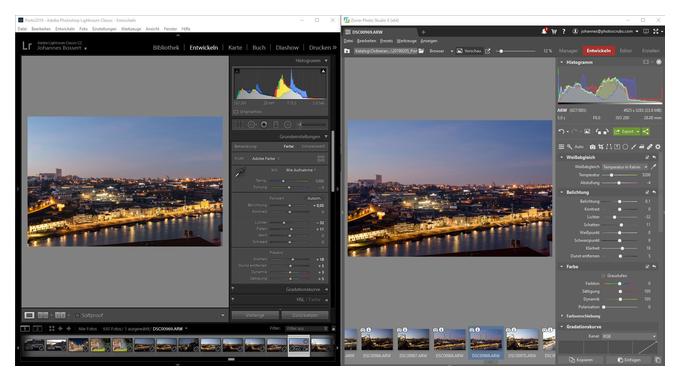Adjust Lightroom Belichtung slider

(x=290, y=205)
